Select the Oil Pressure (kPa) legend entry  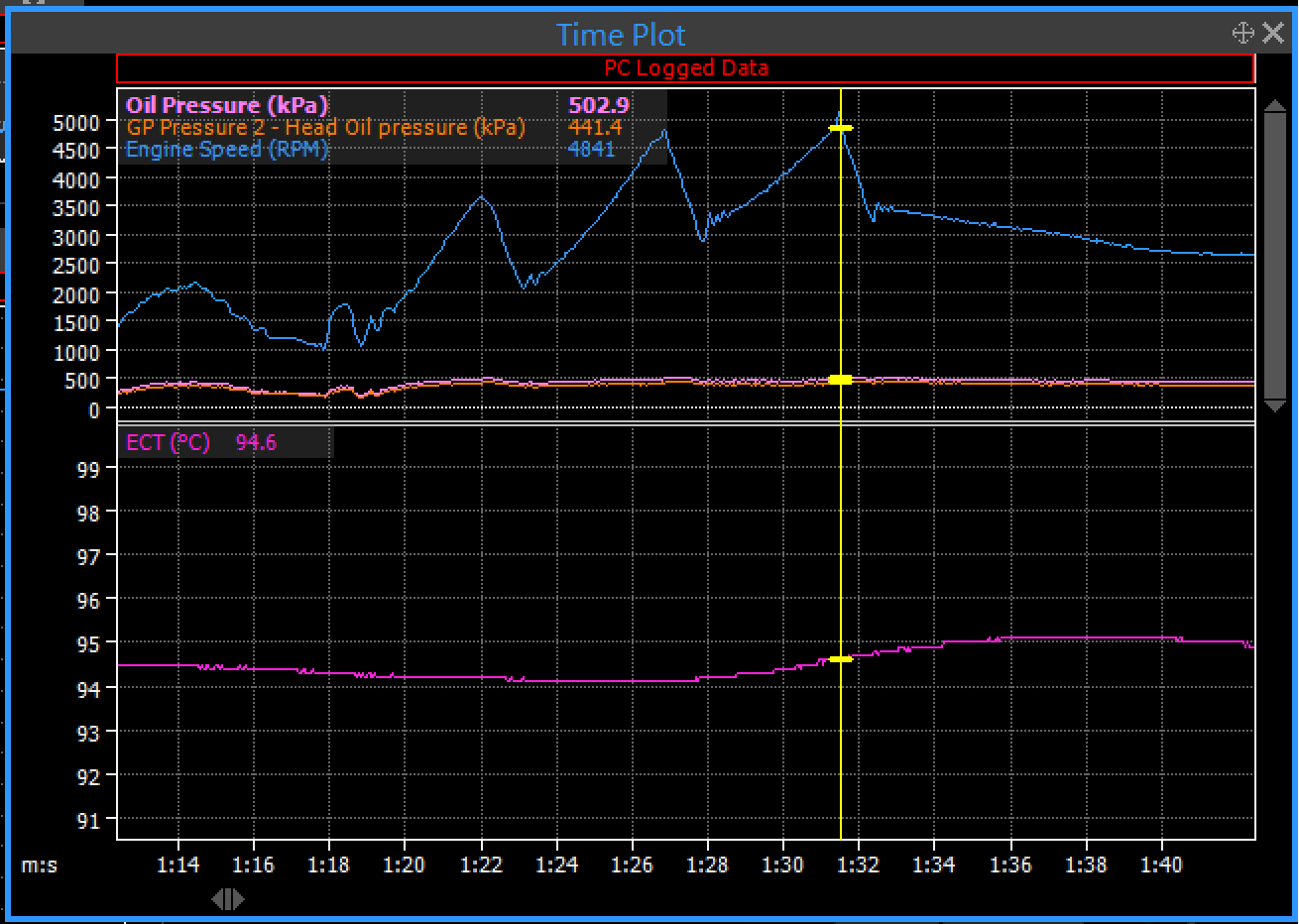coord(227,105)
